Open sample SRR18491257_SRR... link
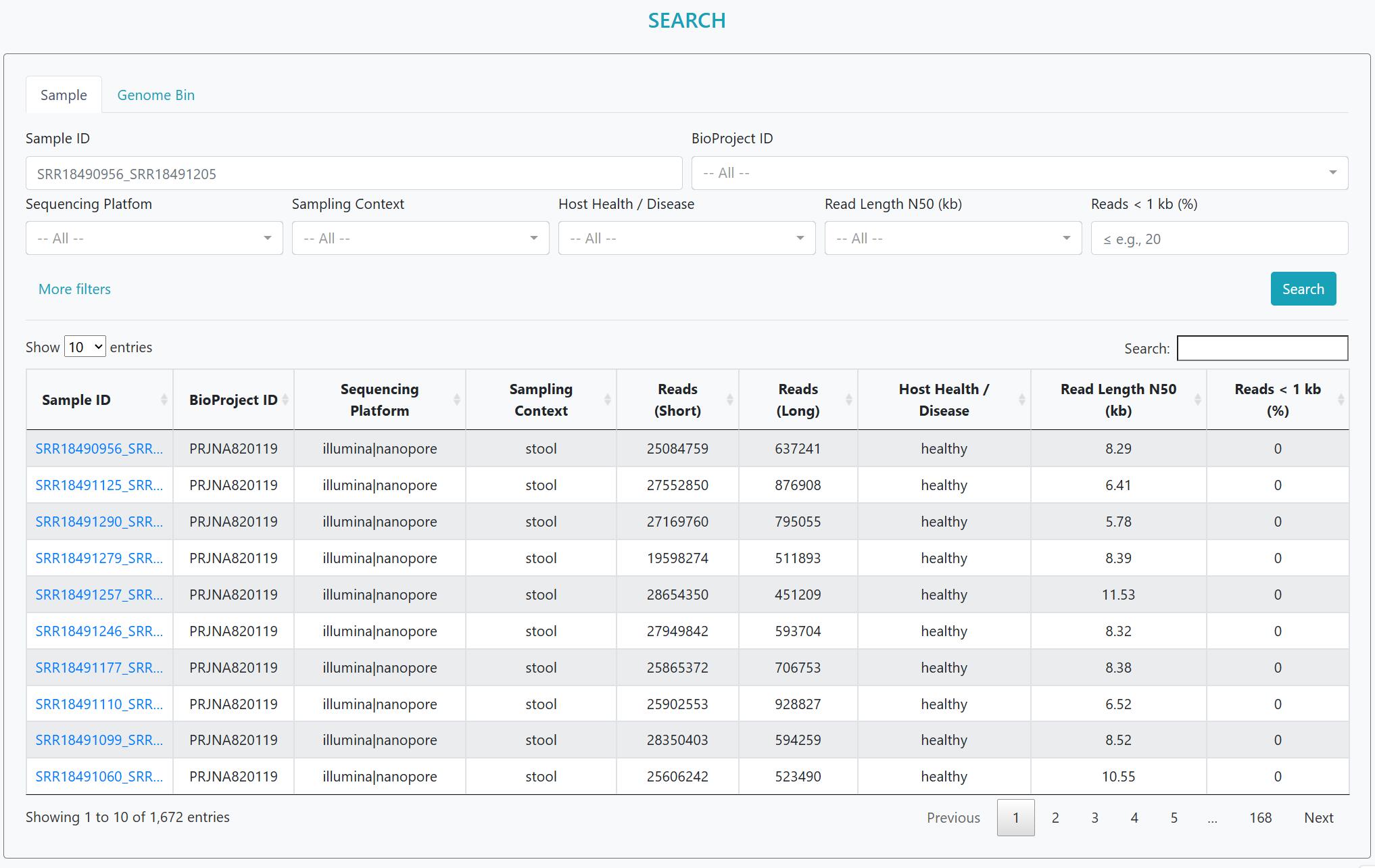1375x868 pixels. (99, 594)
